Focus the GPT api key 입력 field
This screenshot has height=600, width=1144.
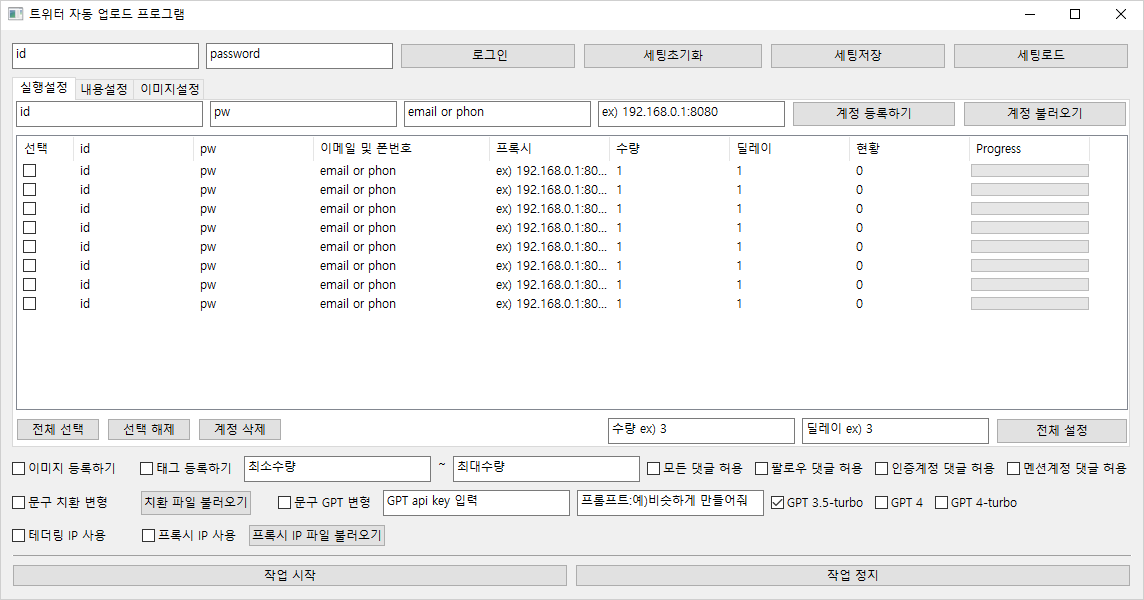[x=476, y=503]
